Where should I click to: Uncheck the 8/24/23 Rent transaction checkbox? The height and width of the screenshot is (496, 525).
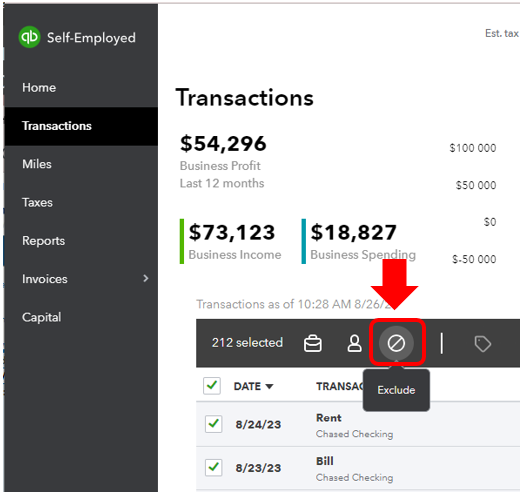click(x=214, y=424)
